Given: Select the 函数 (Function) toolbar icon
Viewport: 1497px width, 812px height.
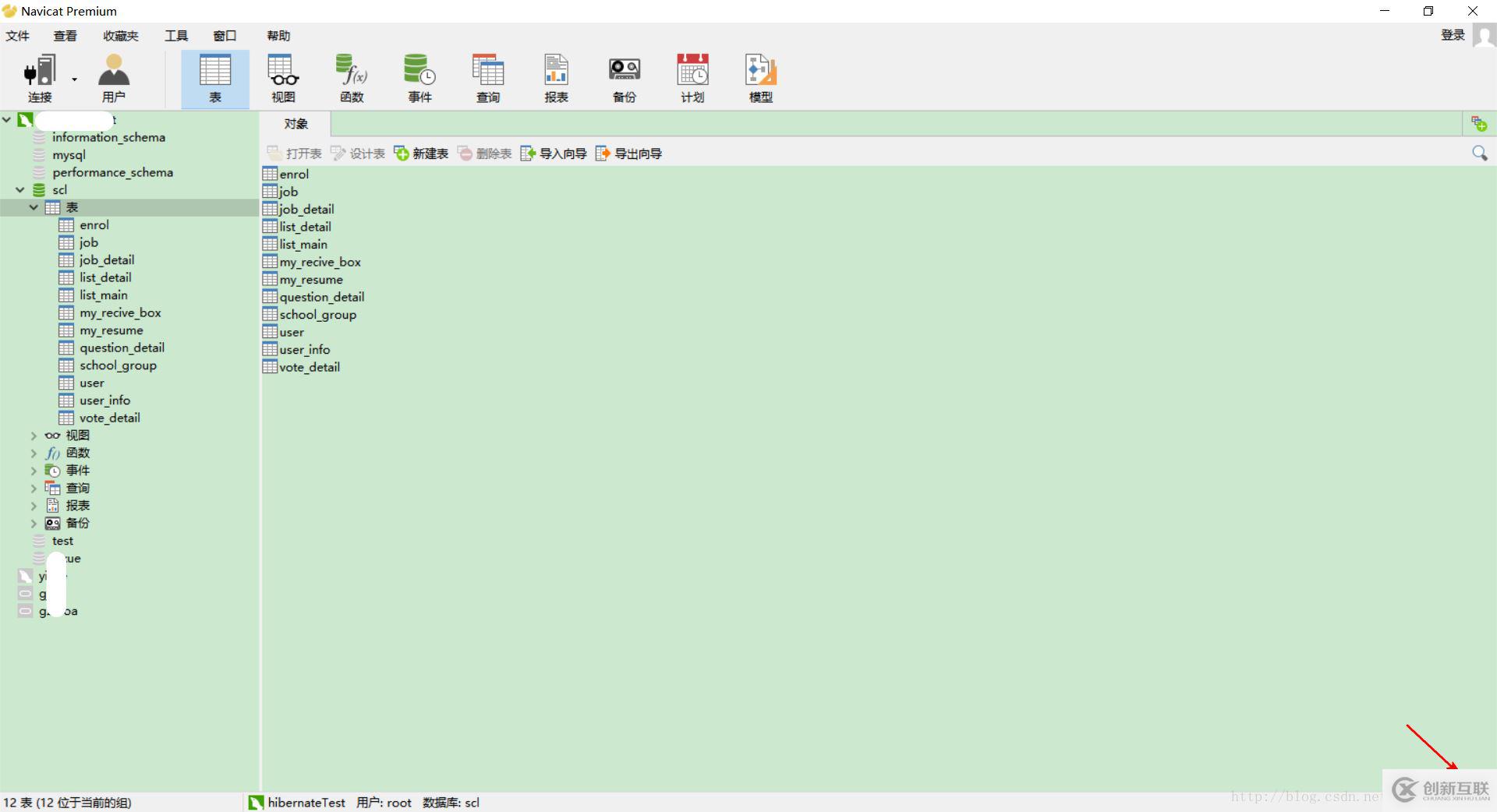Looking at the screenshot, I should click(x=352, y=79).
